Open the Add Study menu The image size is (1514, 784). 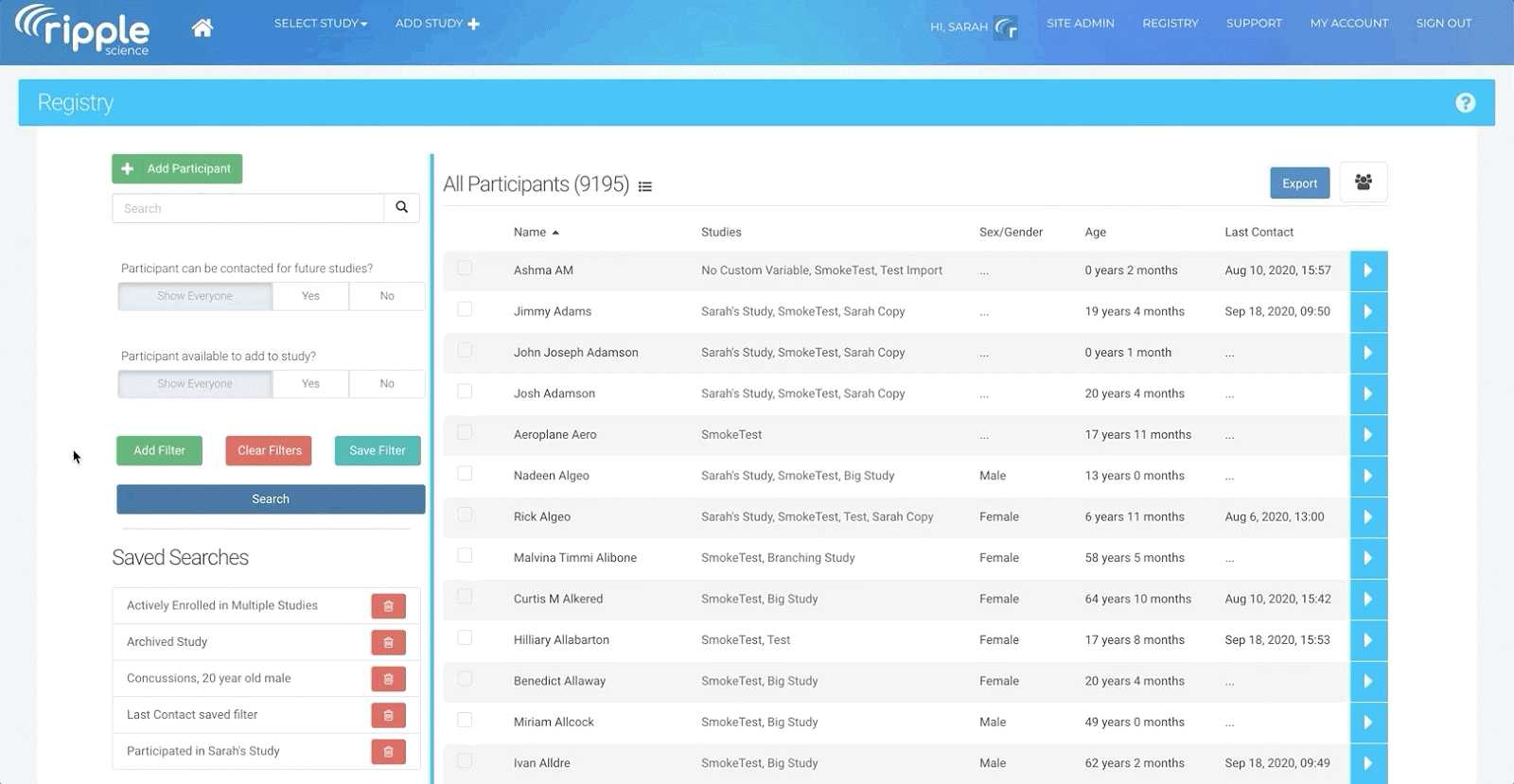coord(436,24)
